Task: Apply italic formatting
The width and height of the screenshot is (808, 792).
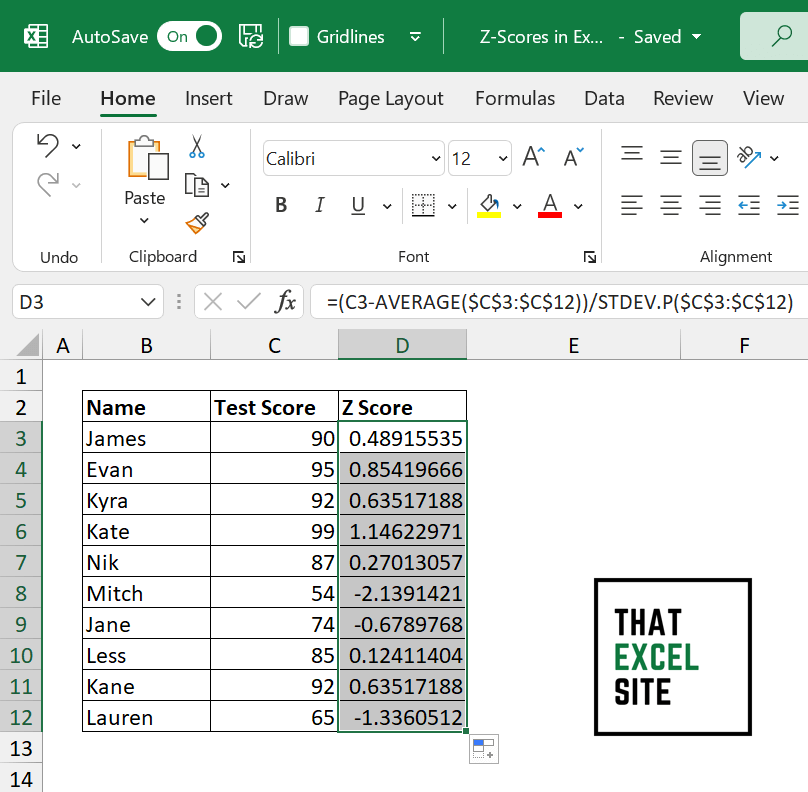Action: tap(319, 205)
